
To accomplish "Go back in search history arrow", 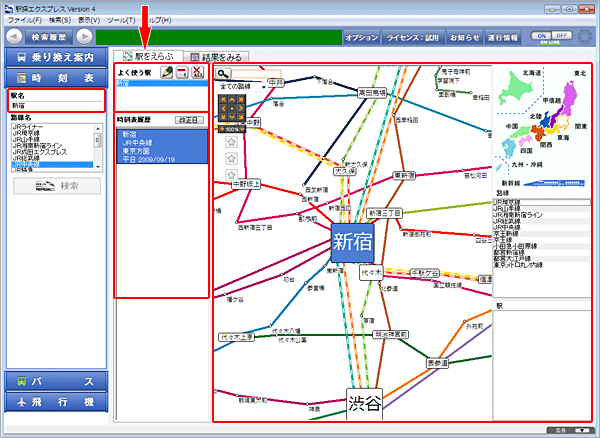I will (13, 36).
